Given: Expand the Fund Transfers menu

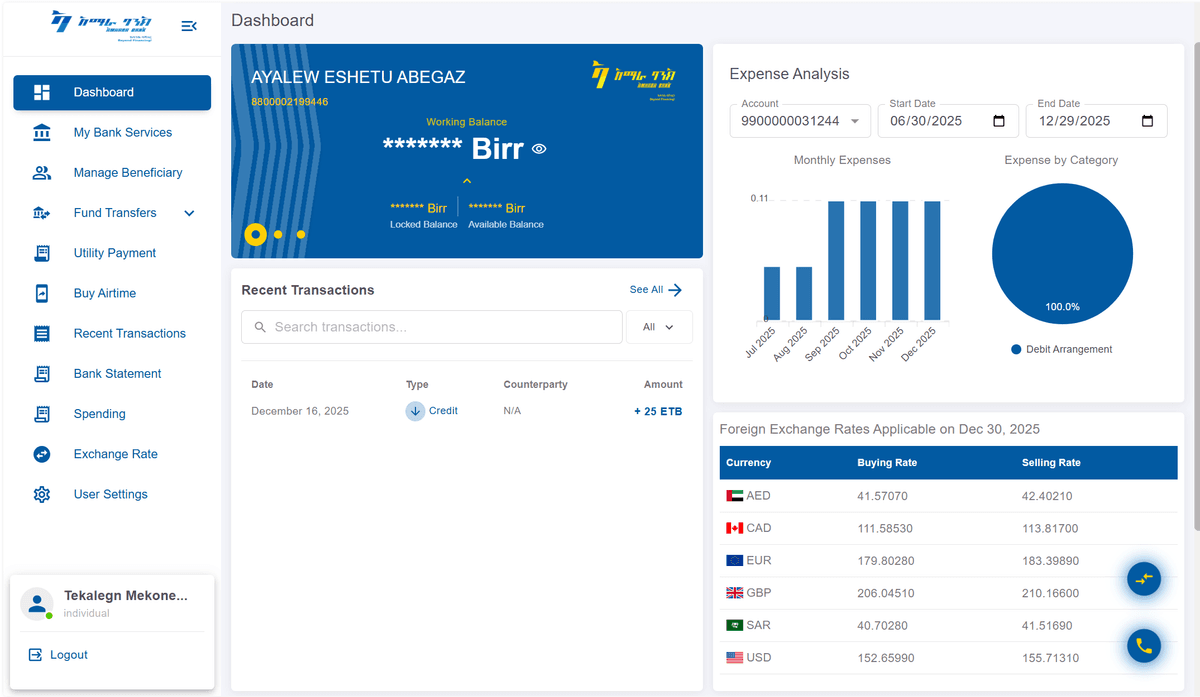Looking at the screenshot, I should click(115, 212).
